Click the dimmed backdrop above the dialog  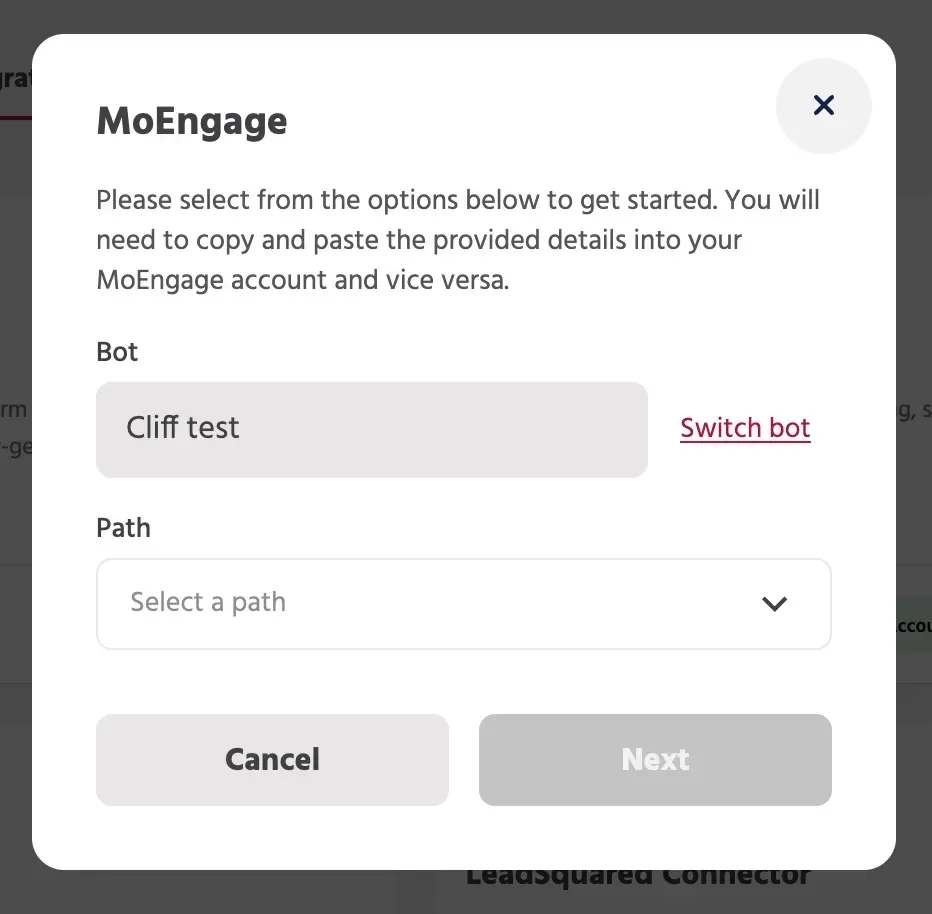466,15
